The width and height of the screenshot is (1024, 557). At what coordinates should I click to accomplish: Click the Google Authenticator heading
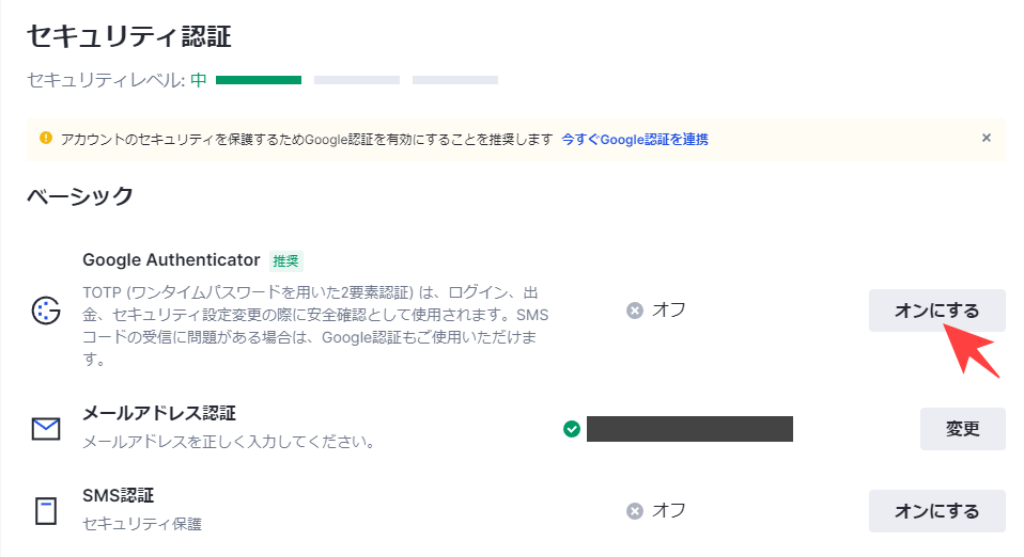pos(171,260)
